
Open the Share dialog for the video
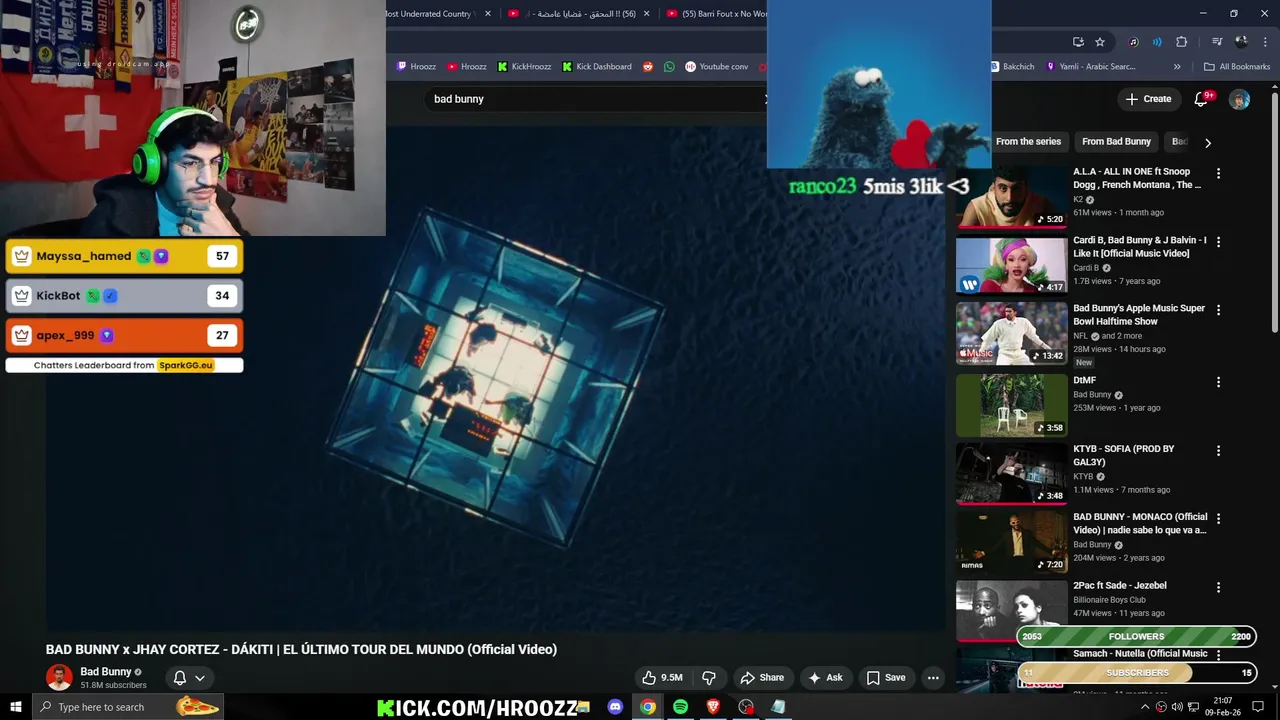[762, 678]
